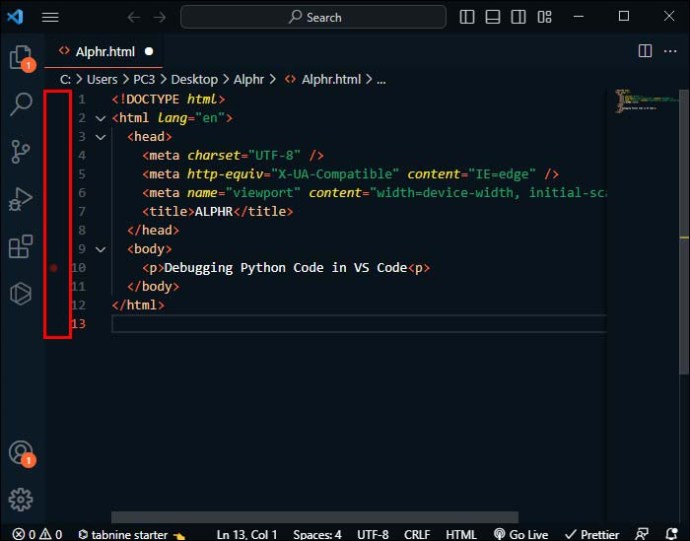
Task: Go forward with the right arrow
Action: [160, 17]
